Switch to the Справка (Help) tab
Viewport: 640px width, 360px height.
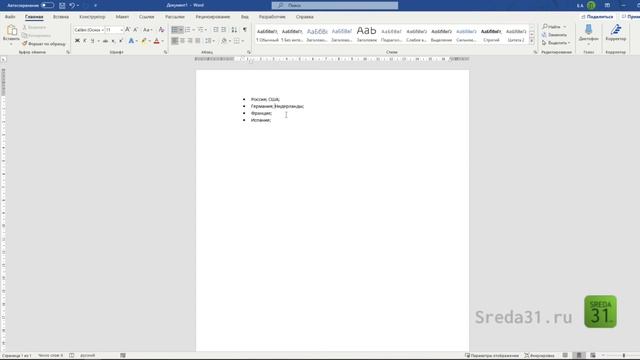click(304, 17)
